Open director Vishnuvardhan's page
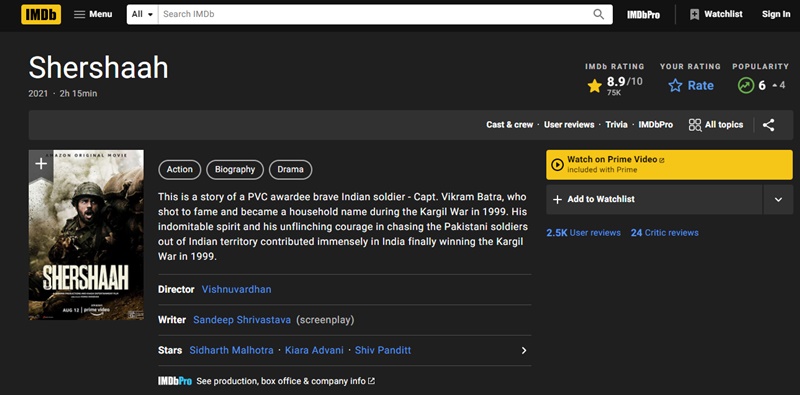 coord(236,289)
